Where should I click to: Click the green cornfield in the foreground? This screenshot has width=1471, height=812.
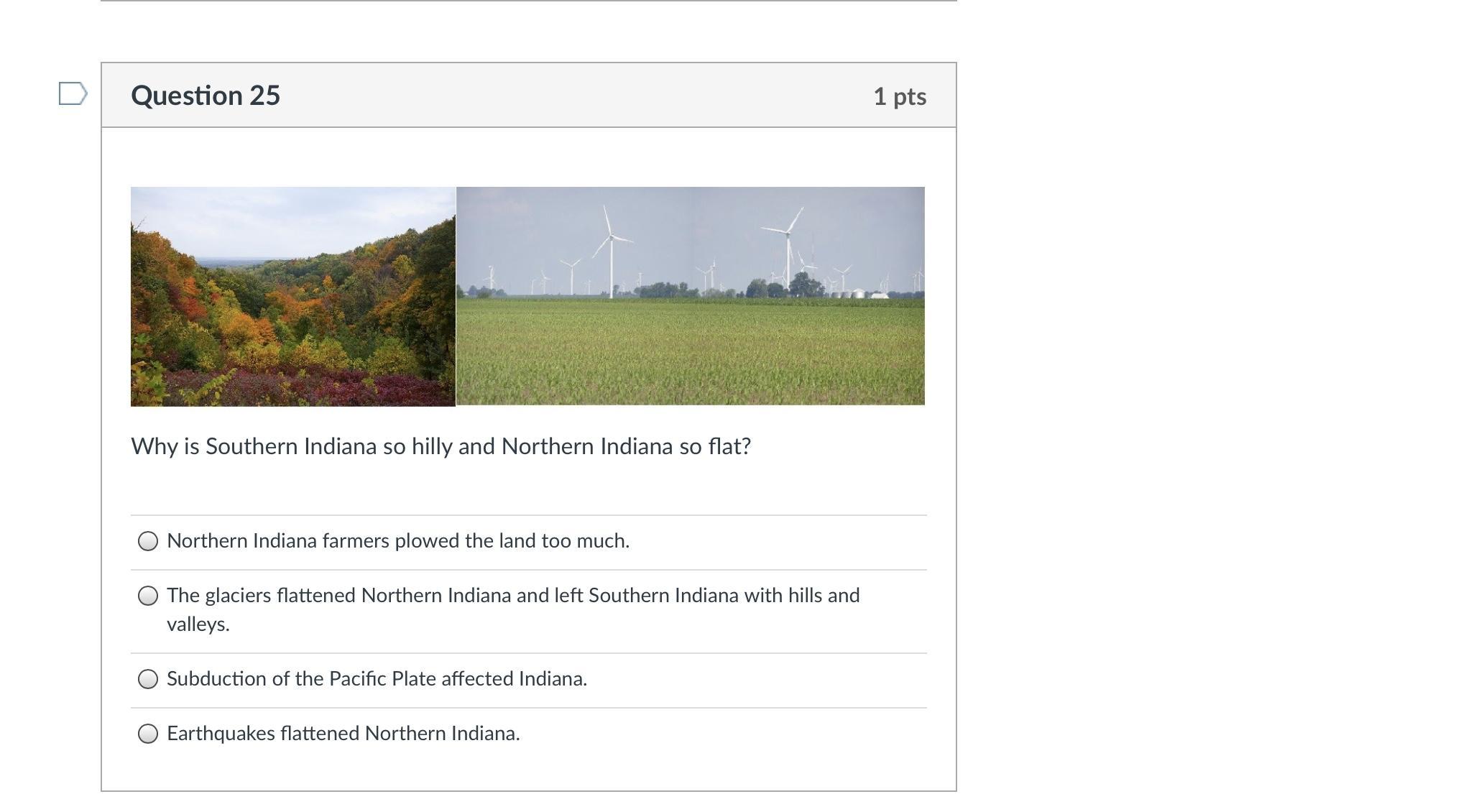691,354
